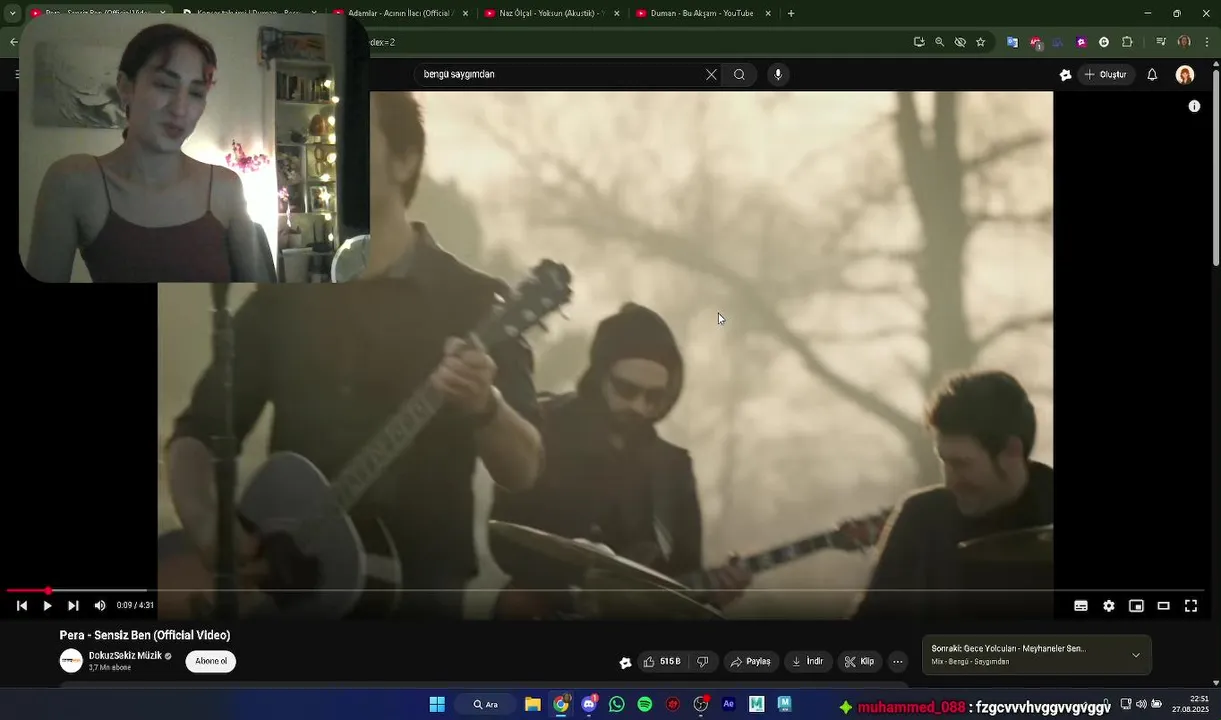Click the sparkle icon beside Oluştur

(x=1066, y=74)
